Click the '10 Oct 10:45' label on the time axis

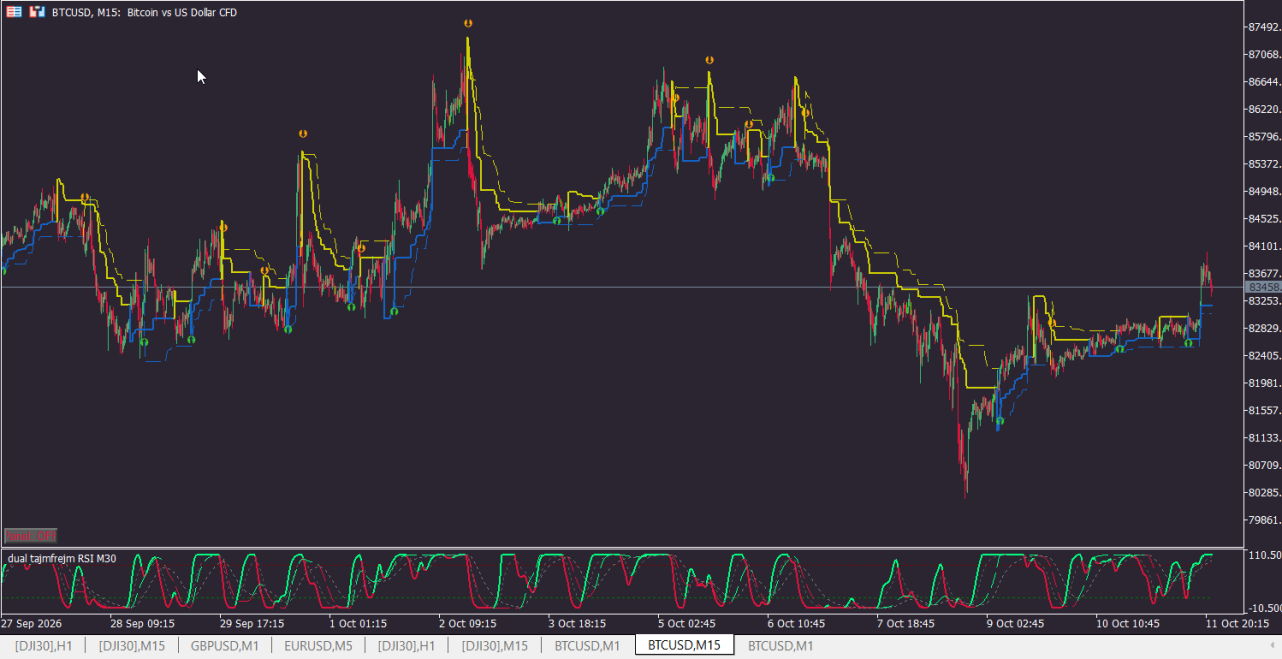pyautogui.click(x=1127, y=623)
